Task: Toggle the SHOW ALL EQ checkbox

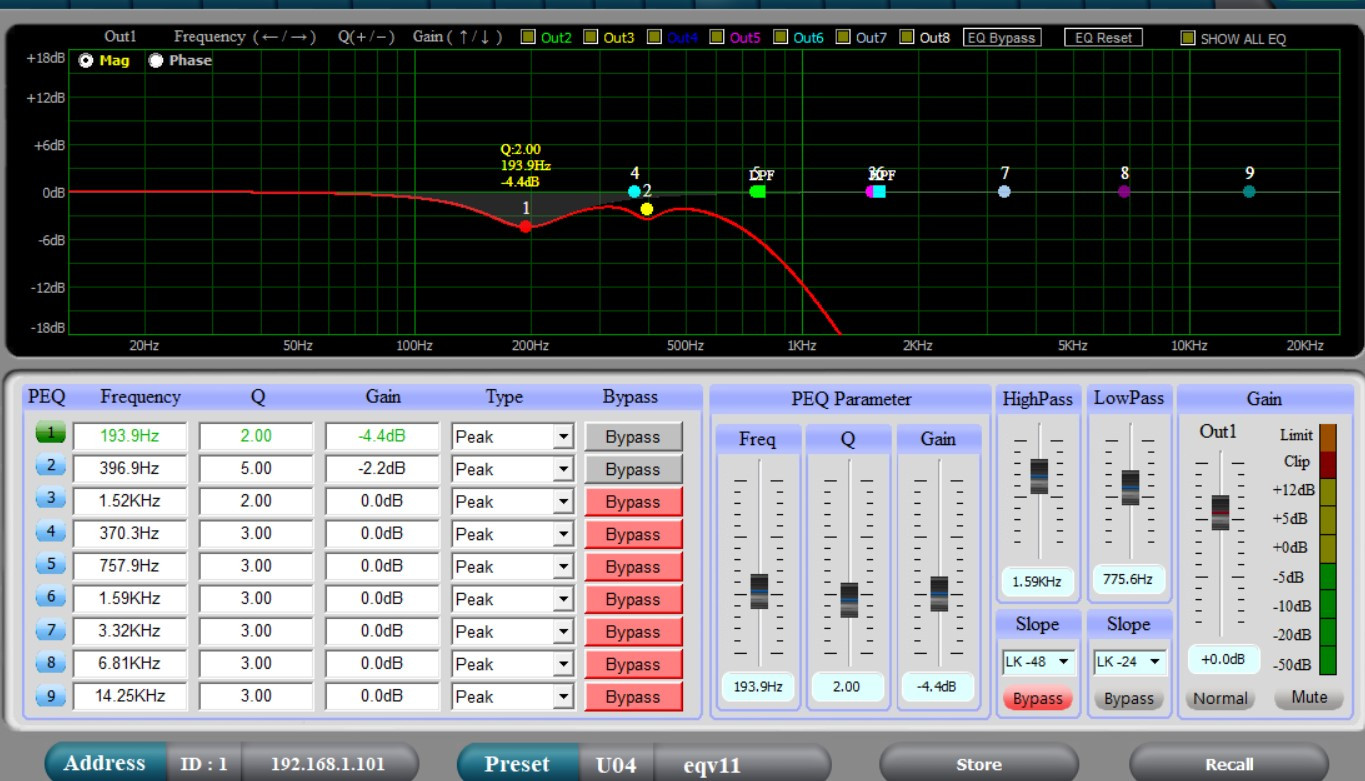Action: click(x=1187, y=38)
